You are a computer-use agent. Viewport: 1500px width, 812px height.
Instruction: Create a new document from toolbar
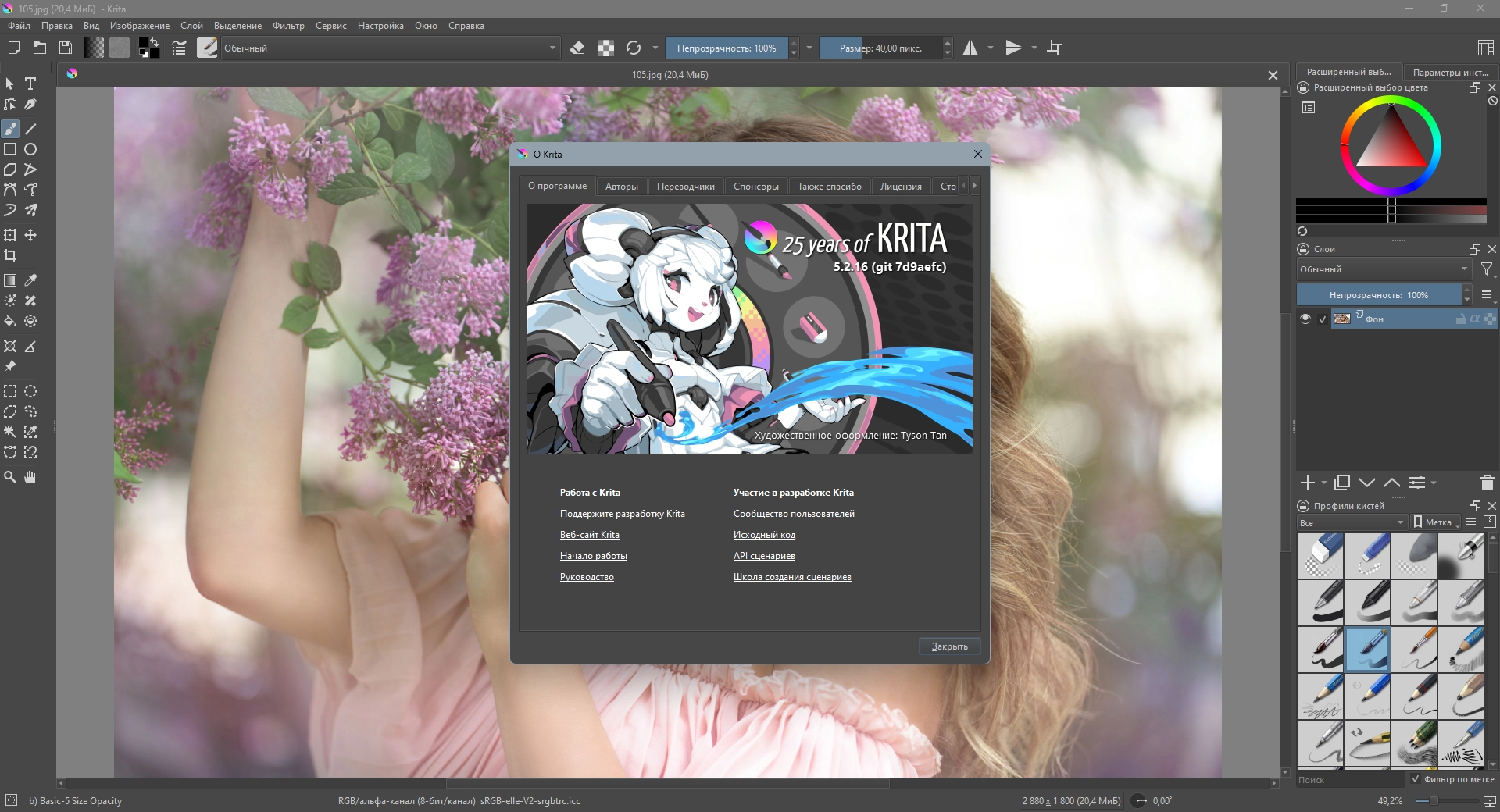13,48
